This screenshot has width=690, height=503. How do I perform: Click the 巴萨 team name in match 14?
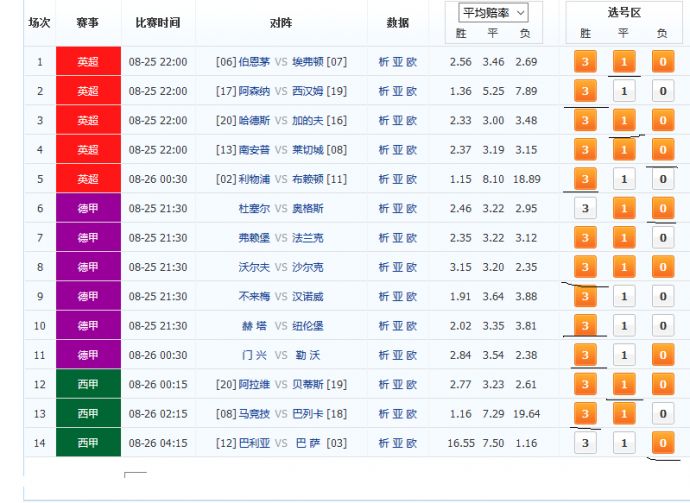pyautogui.click(x=306, y=442)
